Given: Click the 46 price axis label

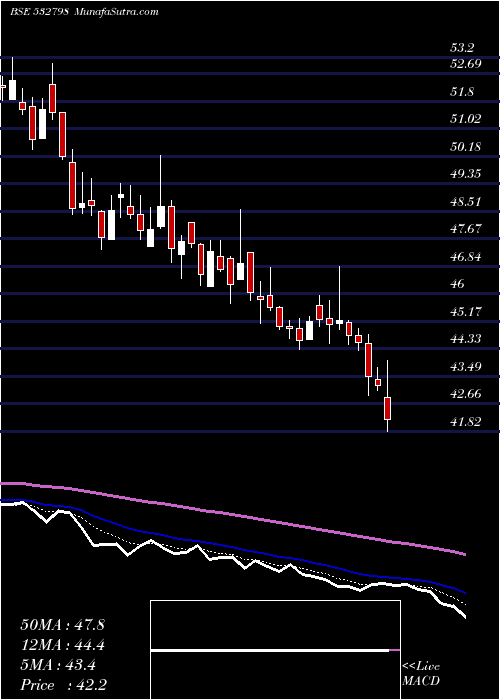Looking at the screenshot, I should (x=458, y=284).
